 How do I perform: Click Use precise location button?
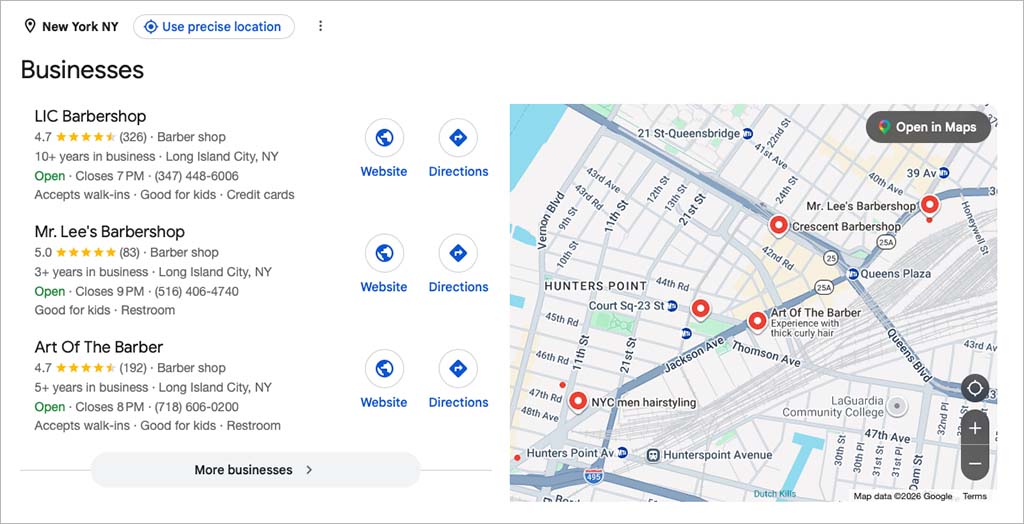coord(214,27)
